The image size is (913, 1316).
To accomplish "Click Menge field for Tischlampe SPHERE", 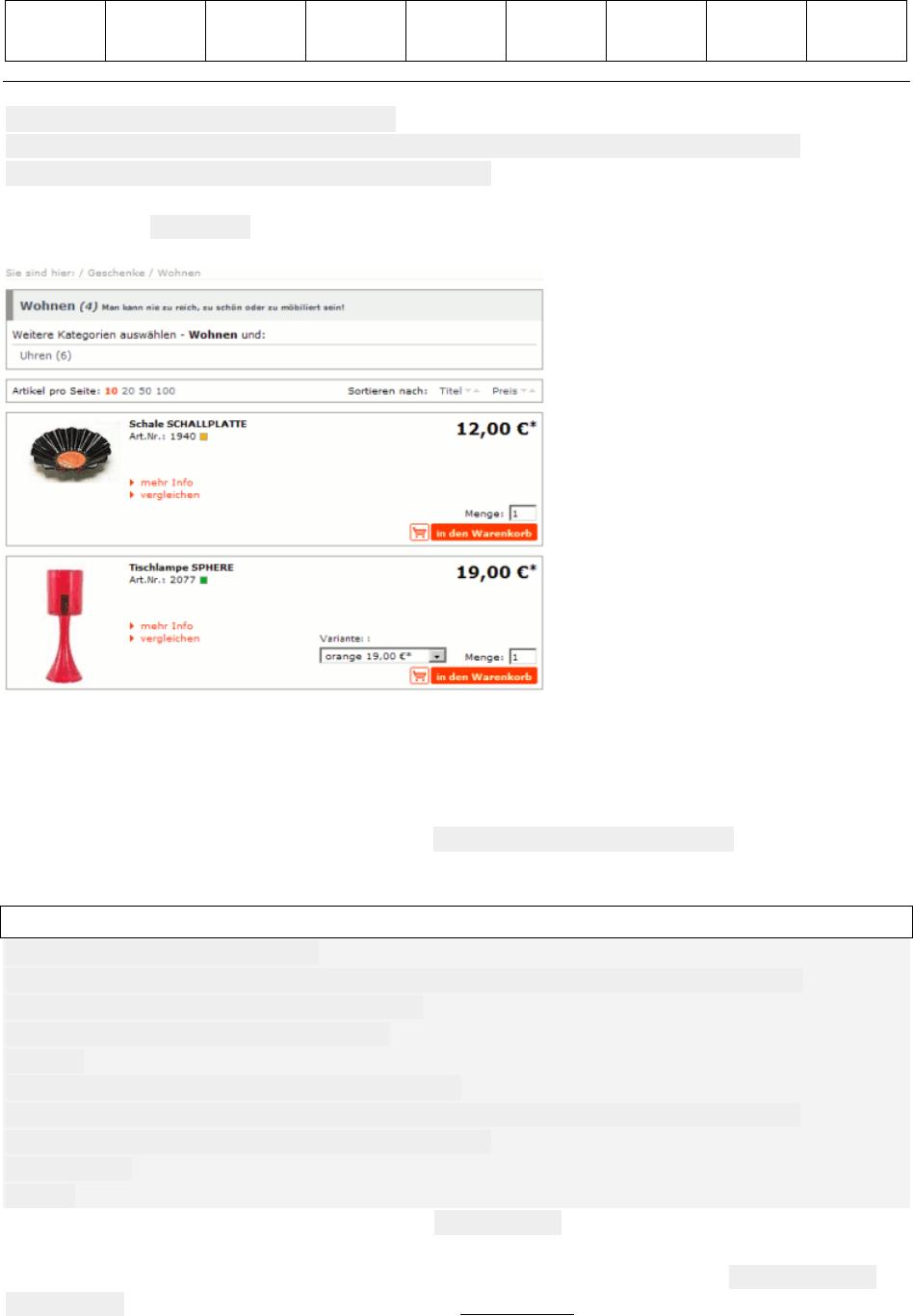I will click(x=523, y=657).
